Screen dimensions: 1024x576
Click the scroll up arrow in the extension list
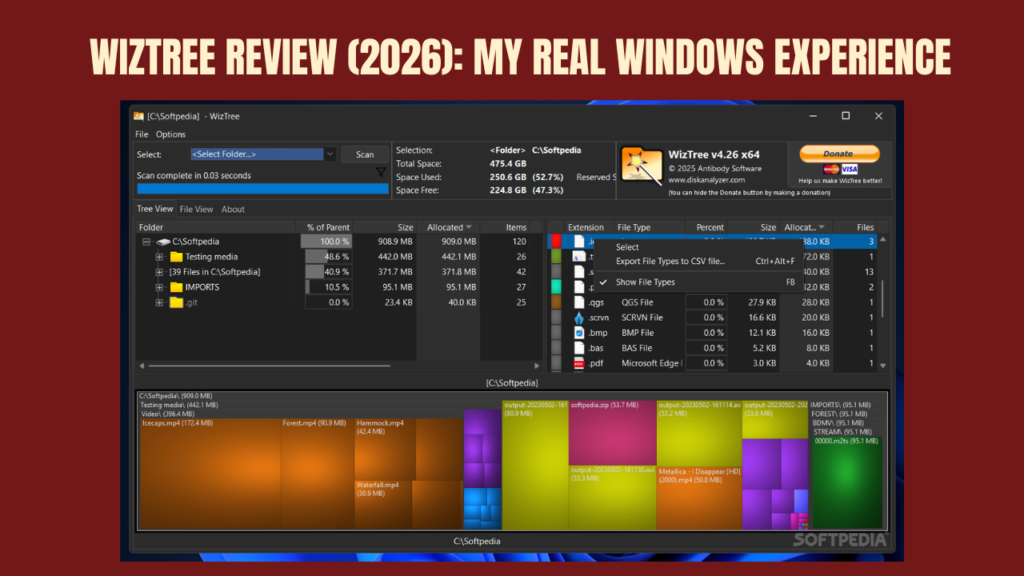[883, 240]
